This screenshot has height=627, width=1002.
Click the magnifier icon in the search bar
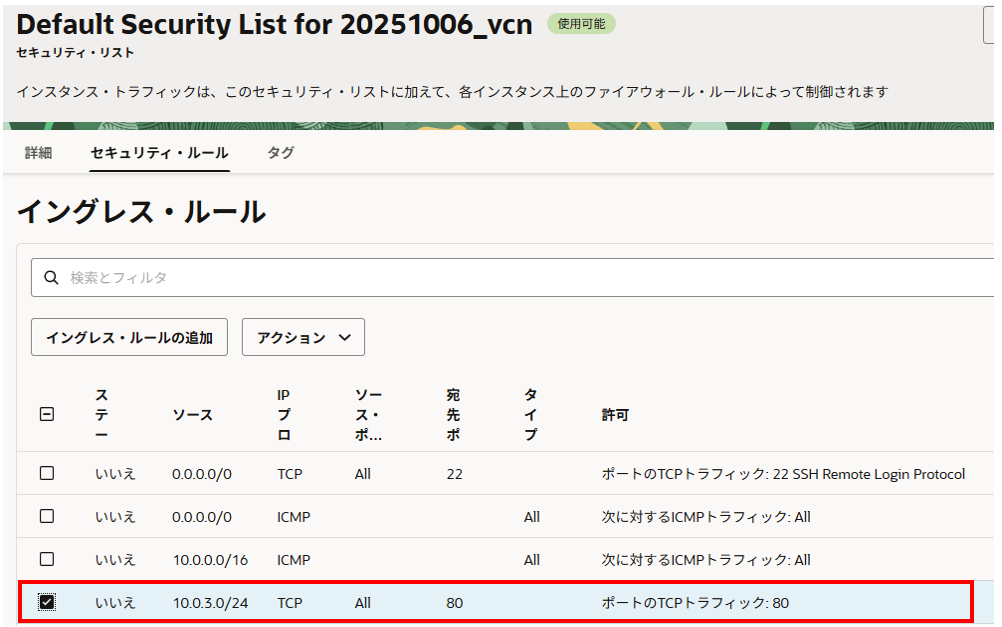click(x=50, y=278)
